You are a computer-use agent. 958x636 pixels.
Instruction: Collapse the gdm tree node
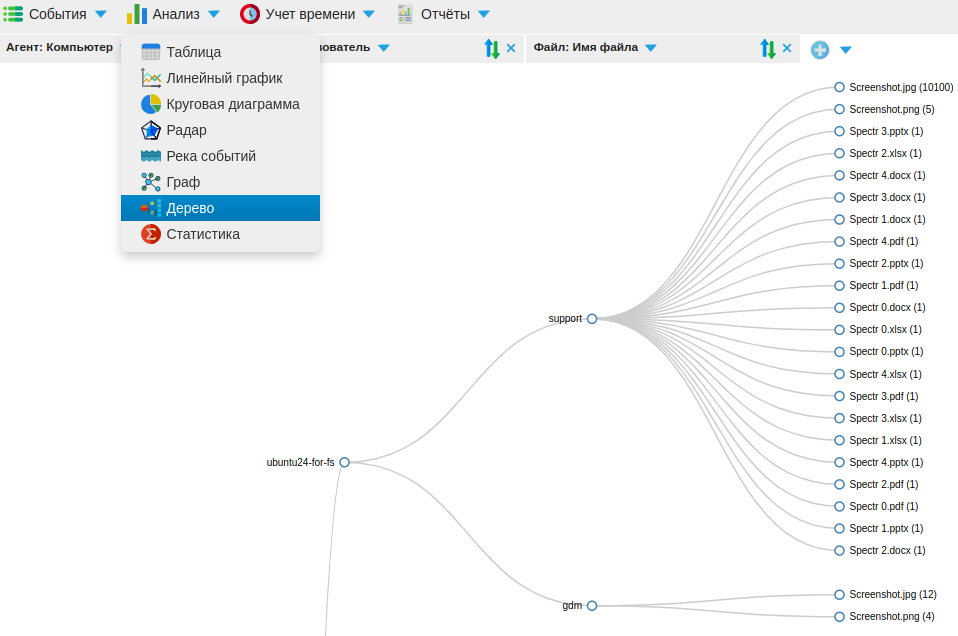(x=592, y=605)
